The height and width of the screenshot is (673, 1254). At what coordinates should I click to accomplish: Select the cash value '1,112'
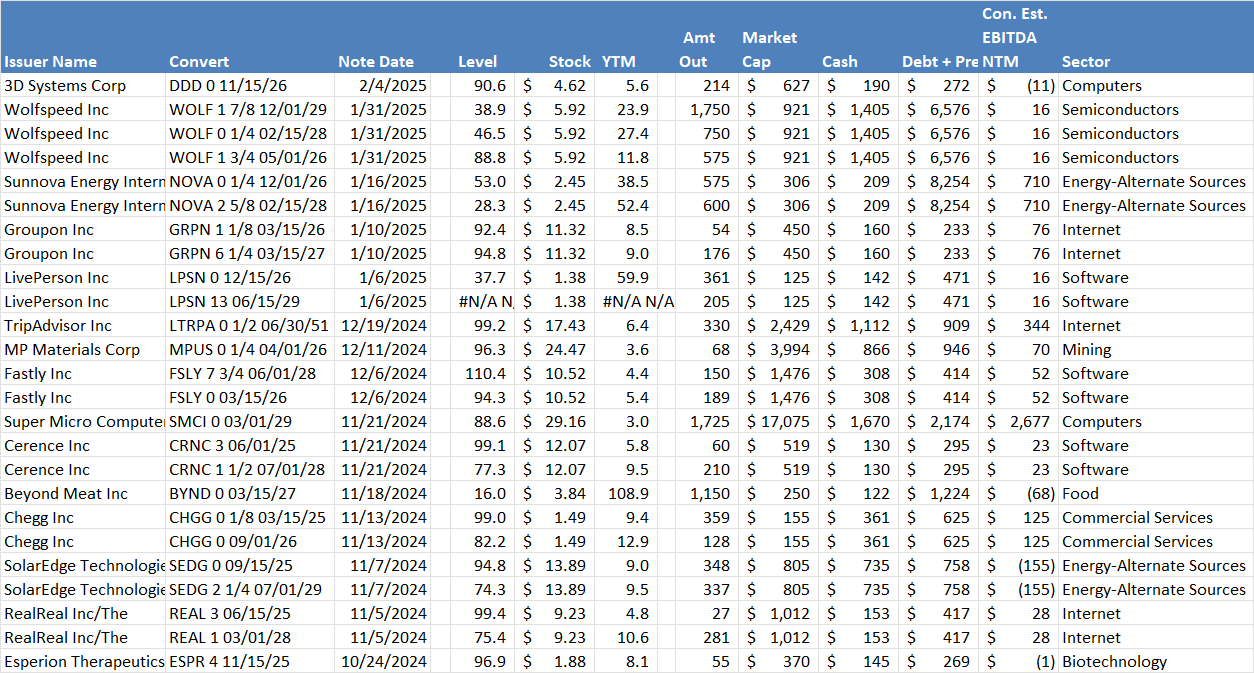pyautogui.click(x=869, y=326)
